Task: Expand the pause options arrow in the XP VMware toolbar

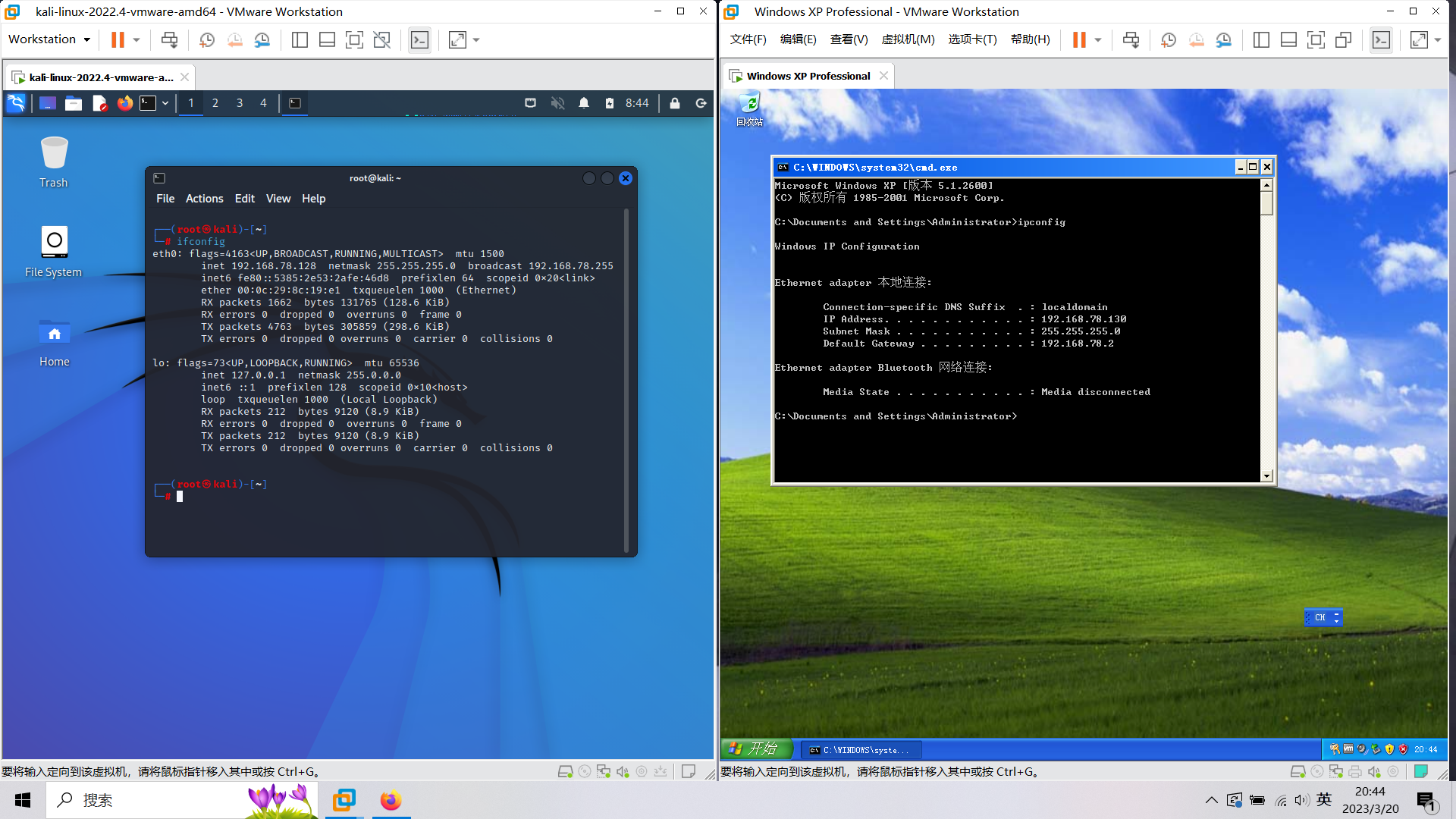Action: tap(1097, 40)
